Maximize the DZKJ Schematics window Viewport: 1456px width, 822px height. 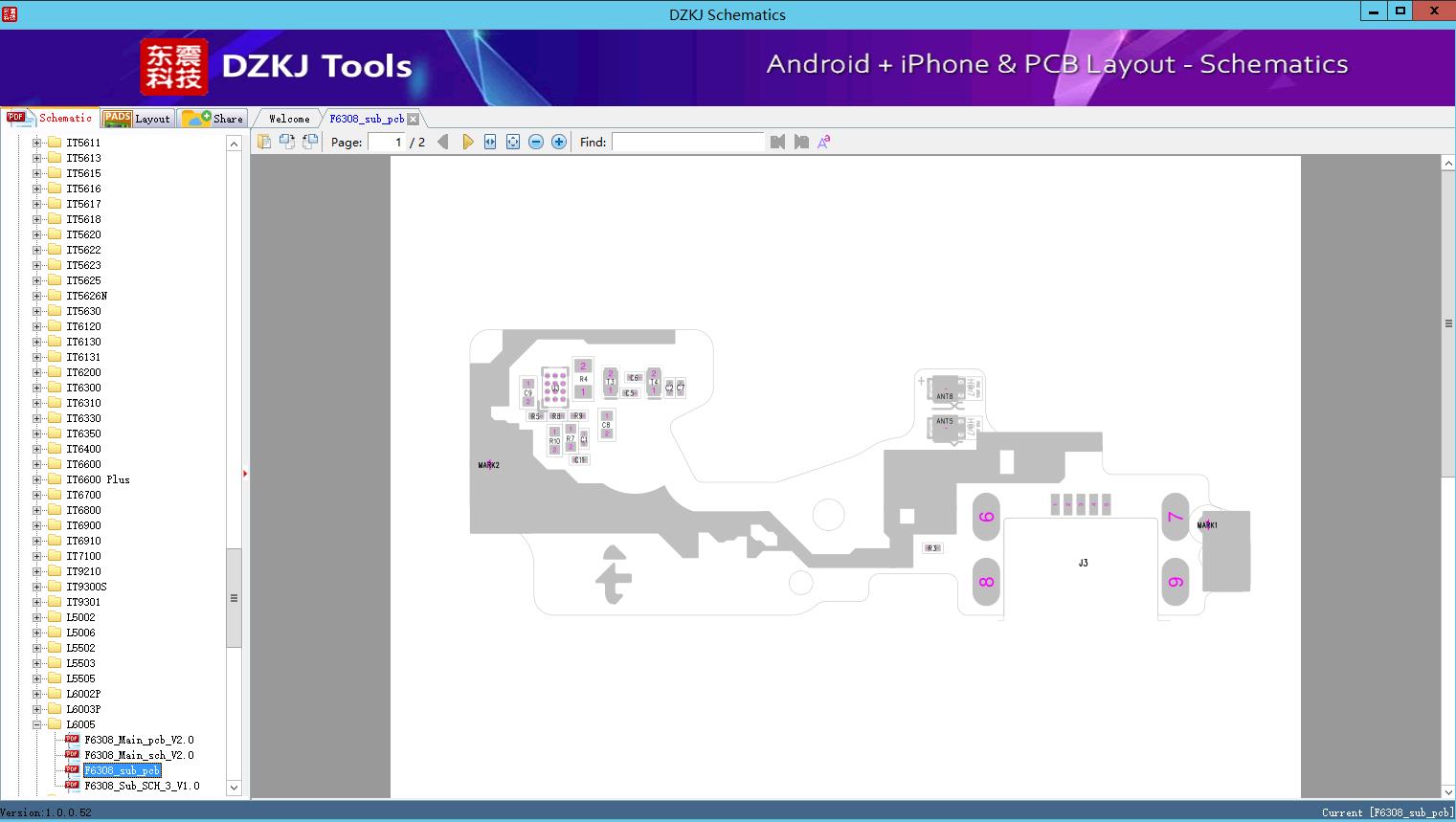pos(1400,11)
